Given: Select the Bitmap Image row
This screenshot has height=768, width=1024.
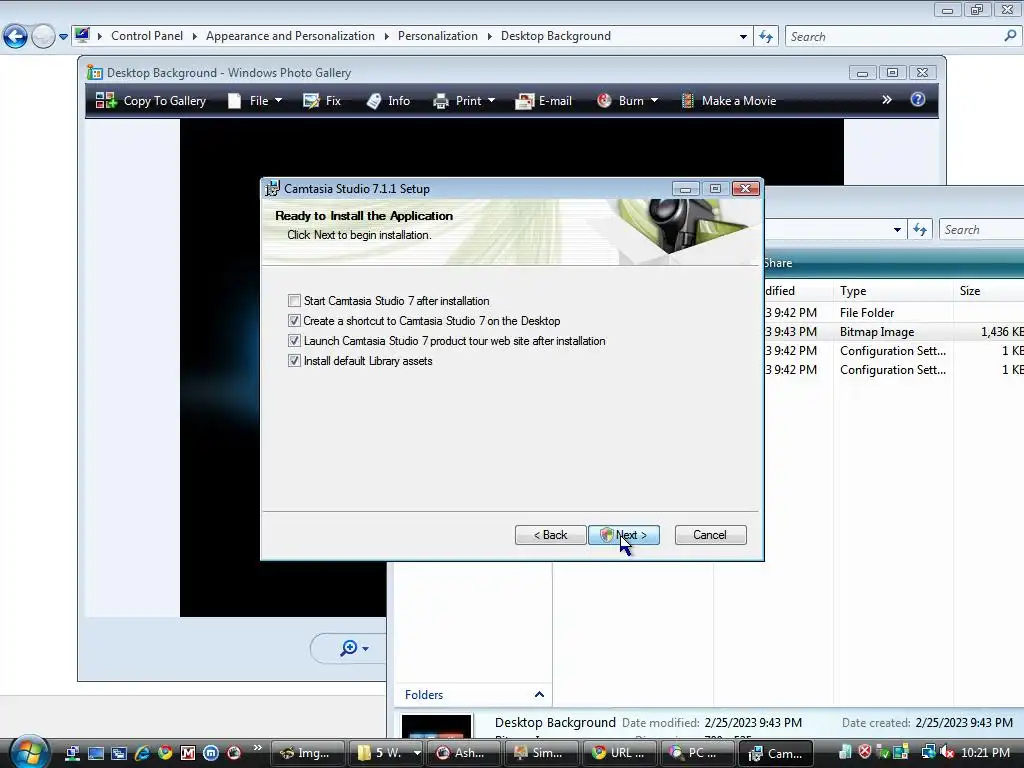Looking at the screenshot, I should pyautogui.click(x=894, y=332).
